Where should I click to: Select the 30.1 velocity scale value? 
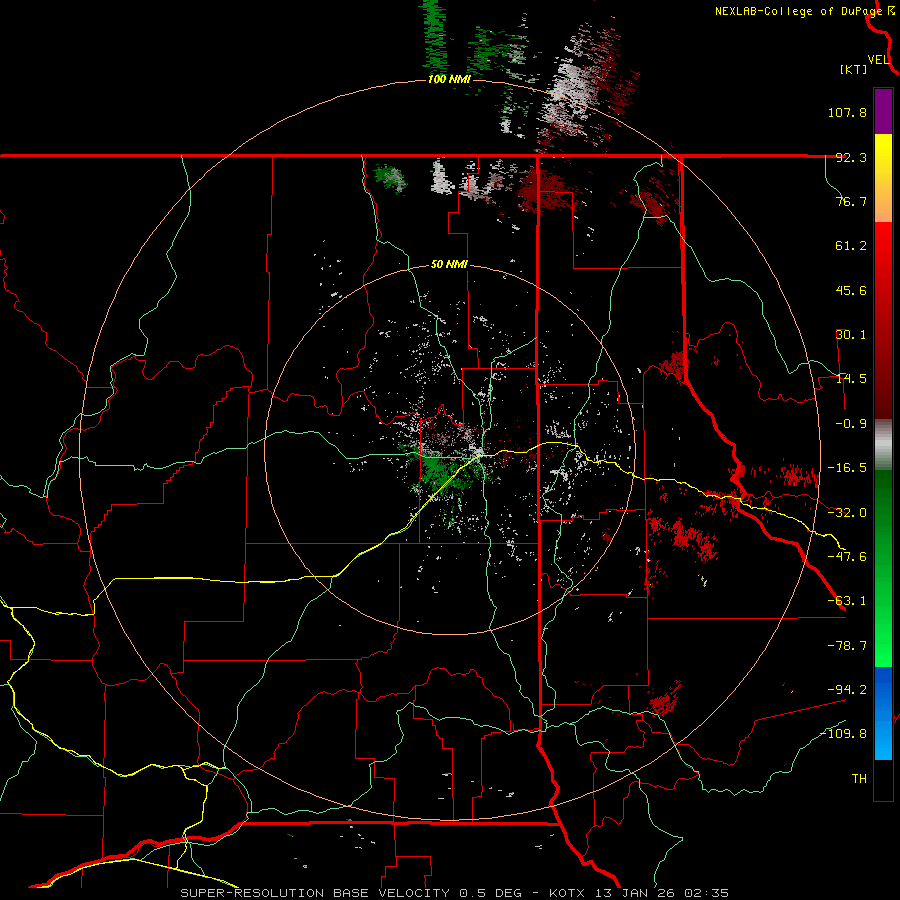pos(851,335)
